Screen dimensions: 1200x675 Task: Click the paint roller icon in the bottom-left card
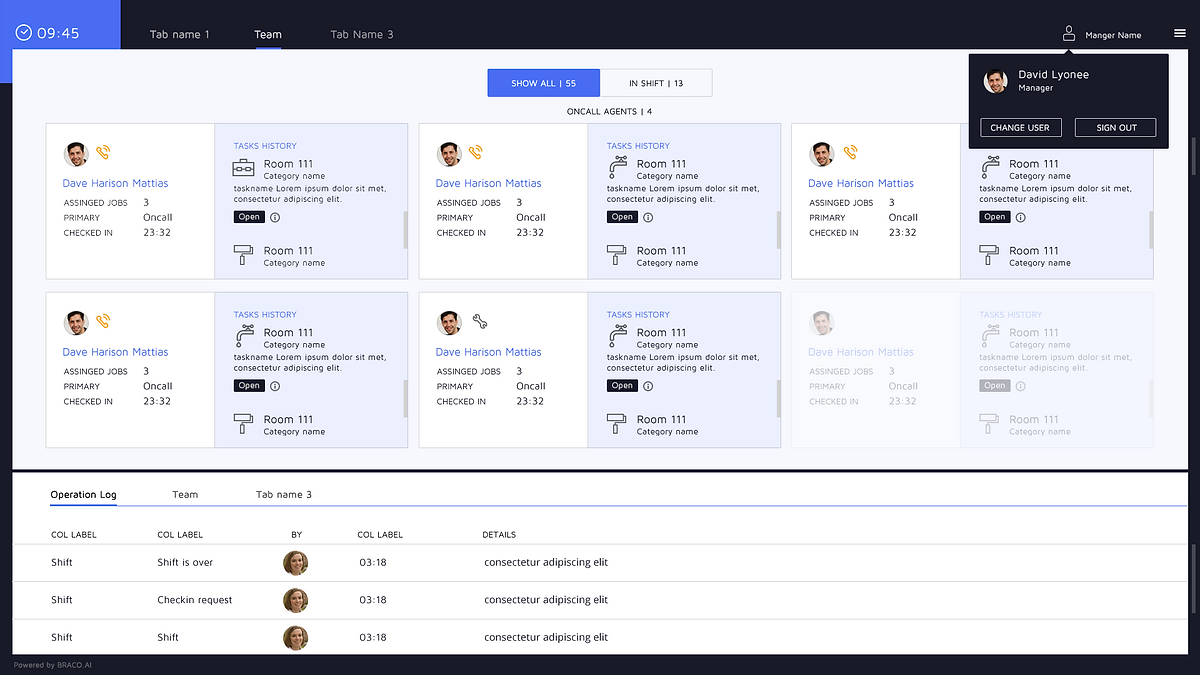tap(244, 424)
